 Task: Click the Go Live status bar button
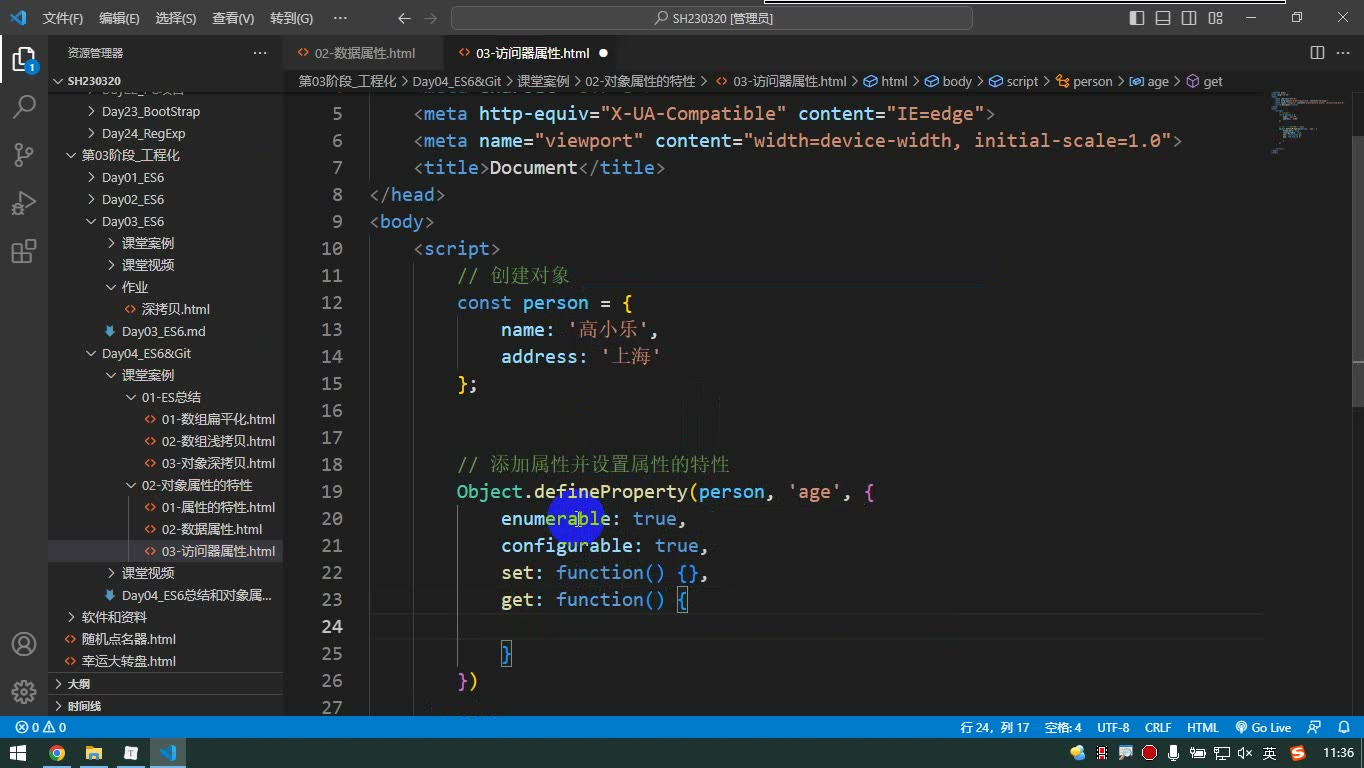[x=1263, y=728]
